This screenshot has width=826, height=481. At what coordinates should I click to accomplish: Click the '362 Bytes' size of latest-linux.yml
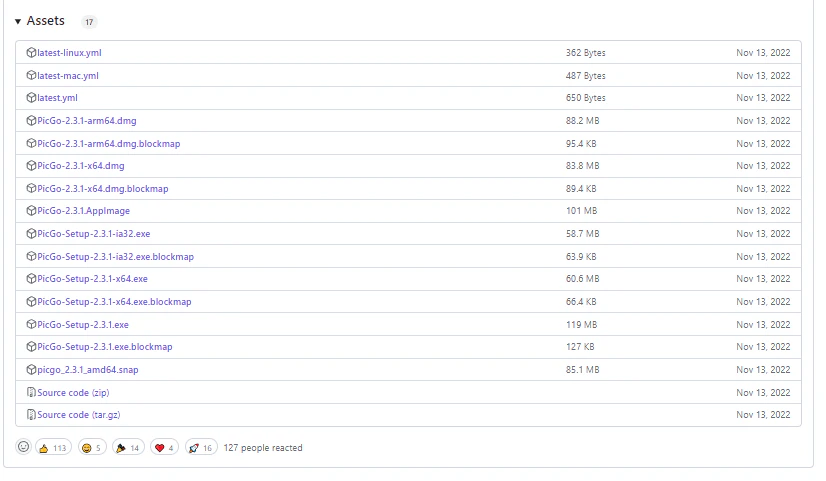point(586,53)
